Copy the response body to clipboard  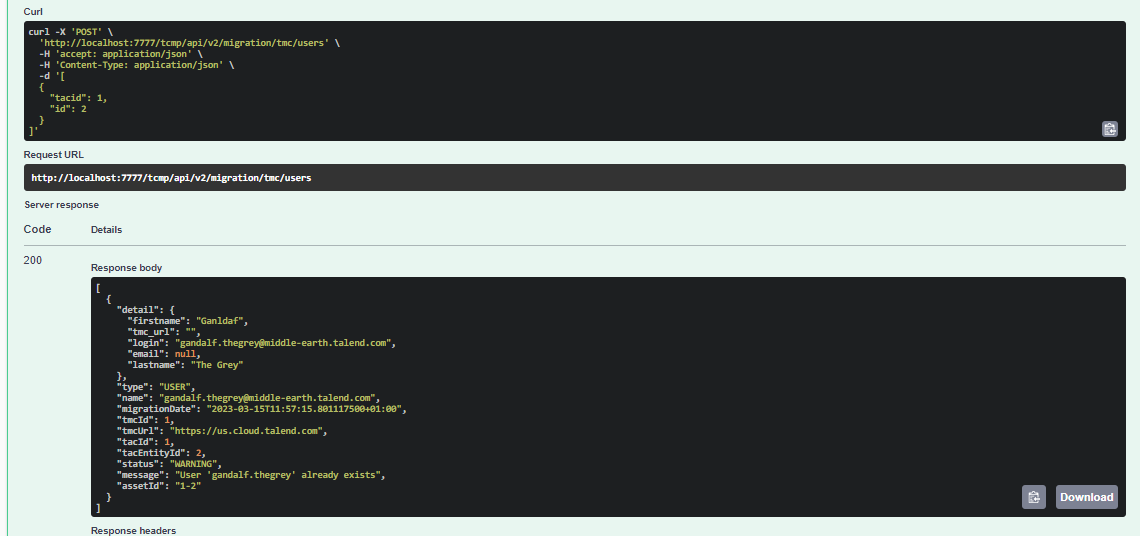coord(1034,497)
